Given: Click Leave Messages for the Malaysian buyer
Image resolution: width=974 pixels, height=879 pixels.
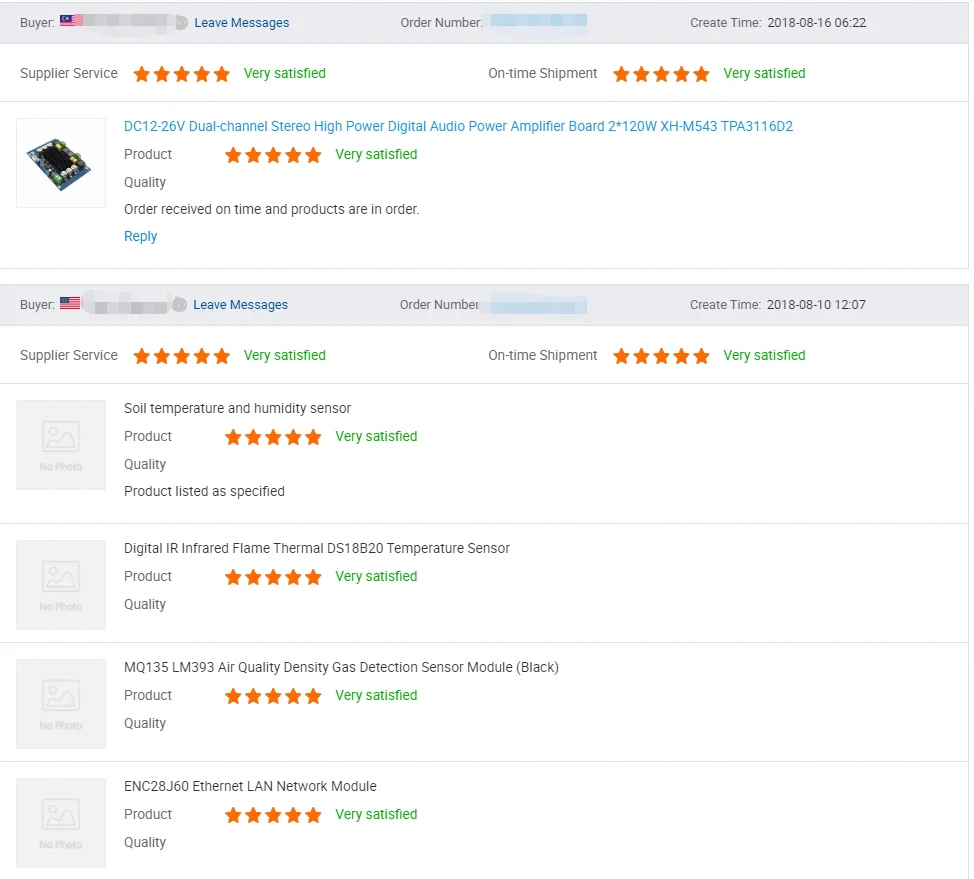Looking at the screenshot, I should pos(242,23).
